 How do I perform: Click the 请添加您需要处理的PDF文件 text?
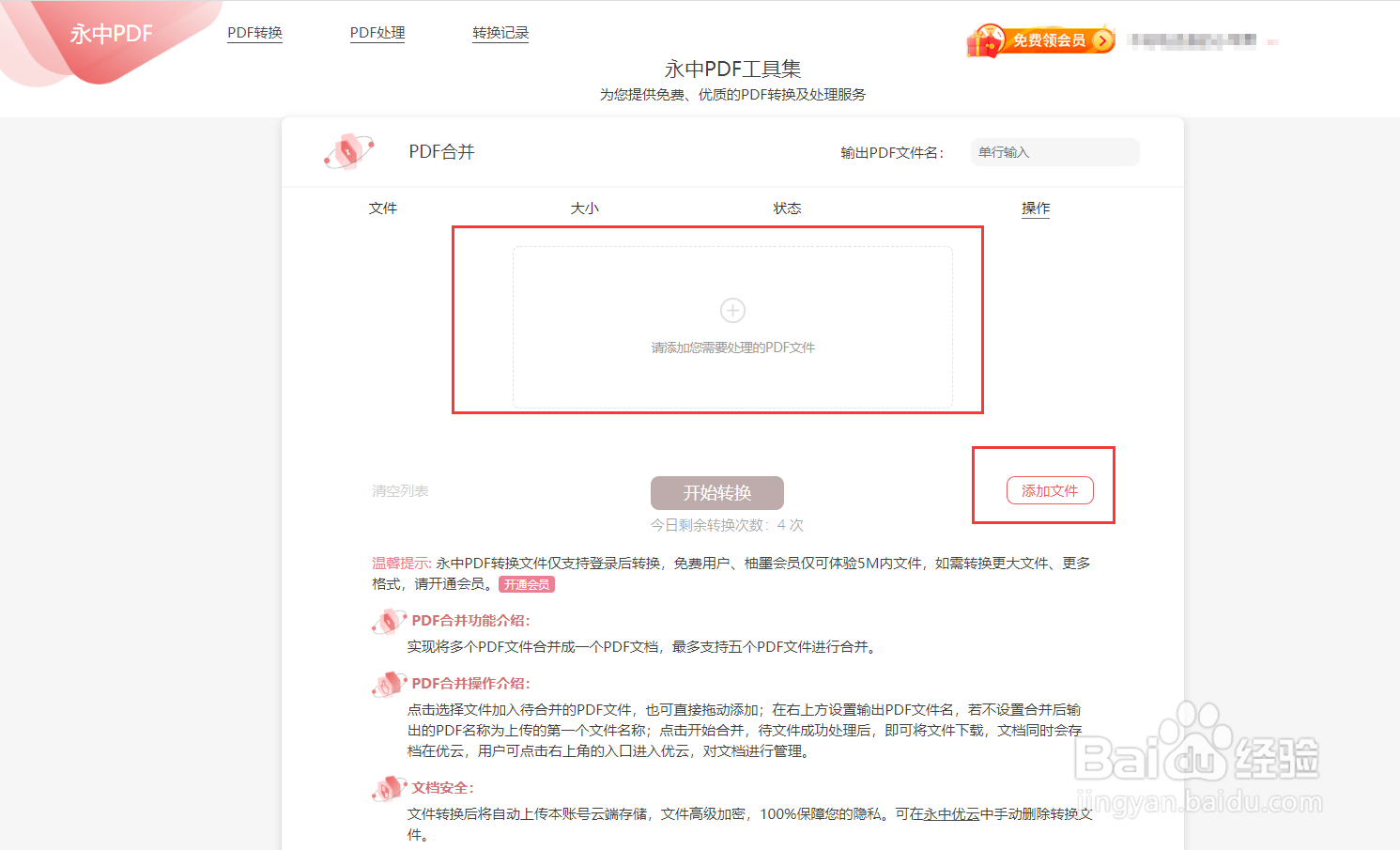[x=732, y=348]
